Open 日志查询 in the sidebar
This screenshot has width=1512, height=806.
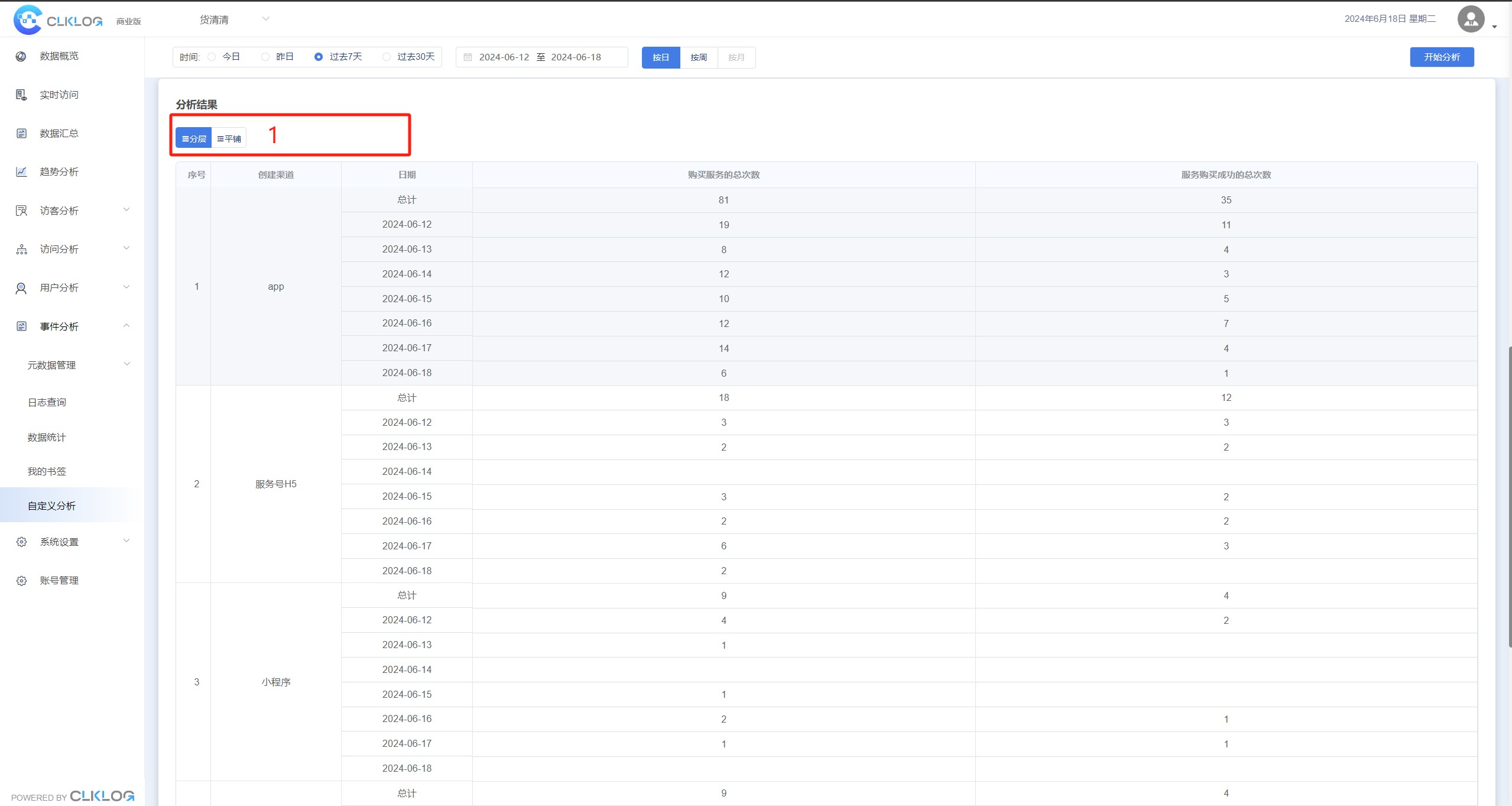click(47, 402)
